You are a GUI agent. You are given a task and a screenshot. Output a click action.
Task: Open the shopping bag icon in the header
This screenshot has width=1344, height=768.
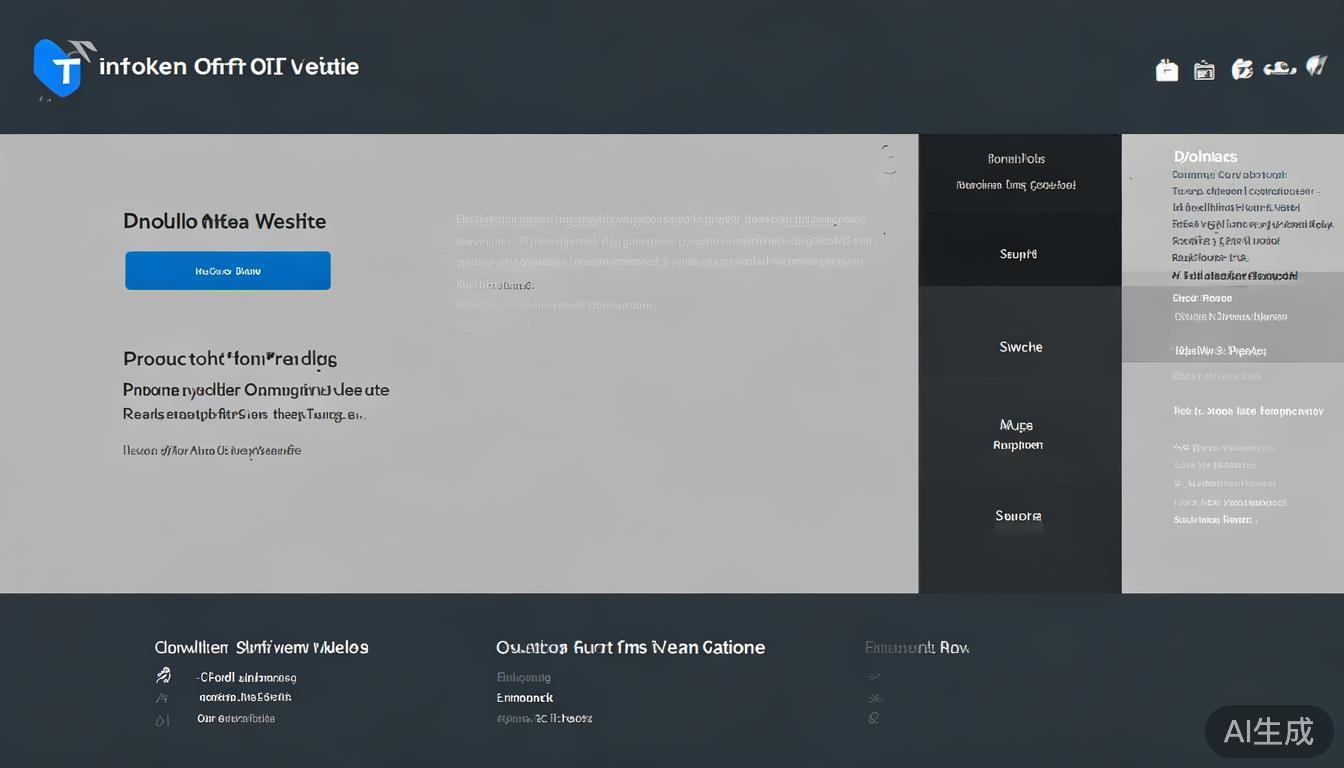point(1166,70)
